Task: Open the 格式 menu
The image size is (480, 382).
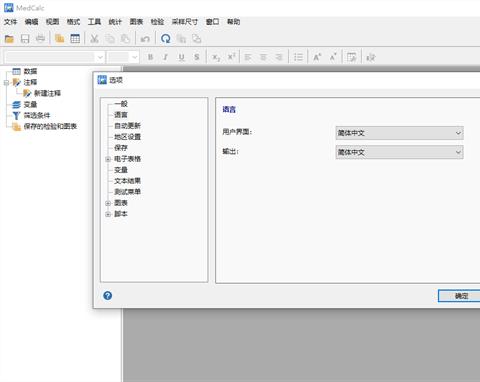Action: pyautogui.click(x=73, y=22)
